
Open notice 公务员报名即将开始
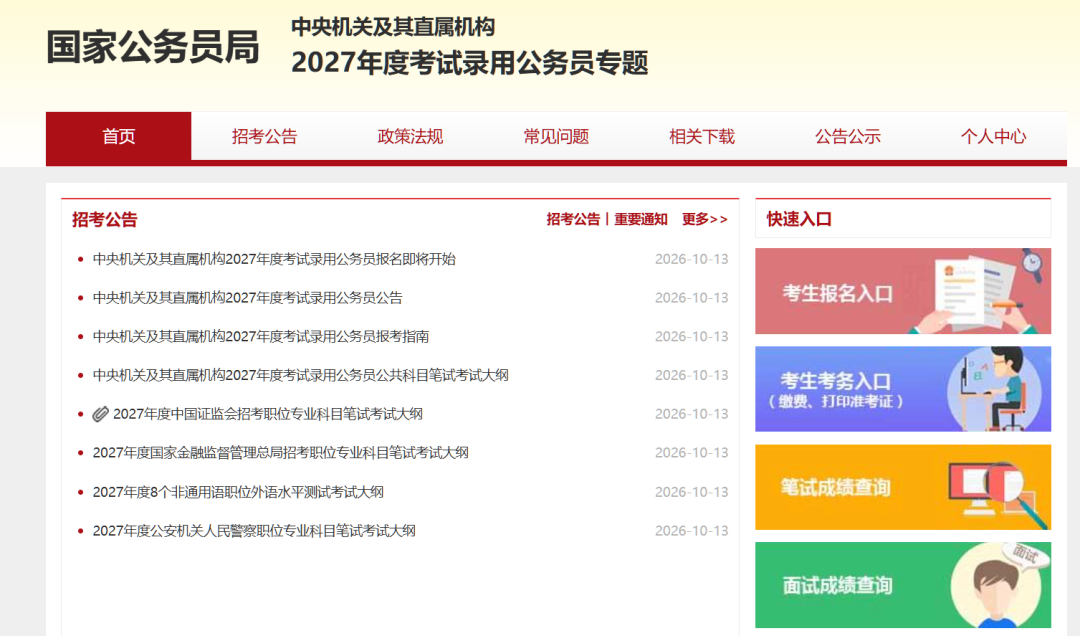tap(274, 259)
